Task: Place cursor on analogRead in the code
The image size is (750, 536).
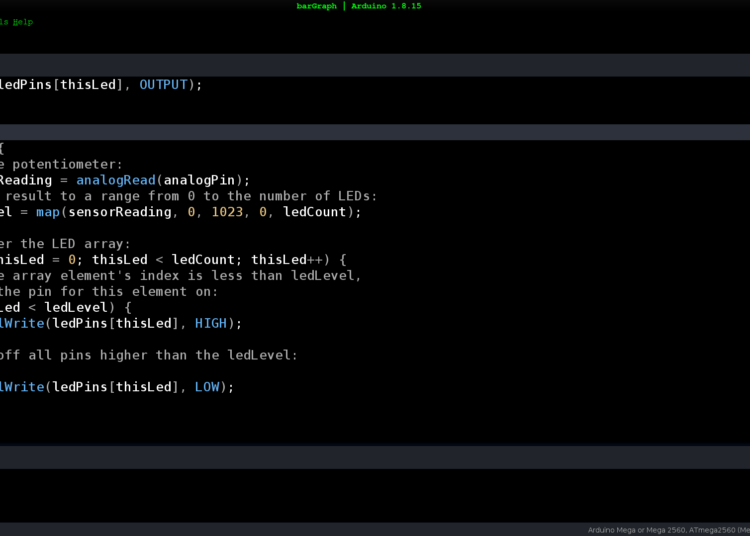Action: coord(116,180)
